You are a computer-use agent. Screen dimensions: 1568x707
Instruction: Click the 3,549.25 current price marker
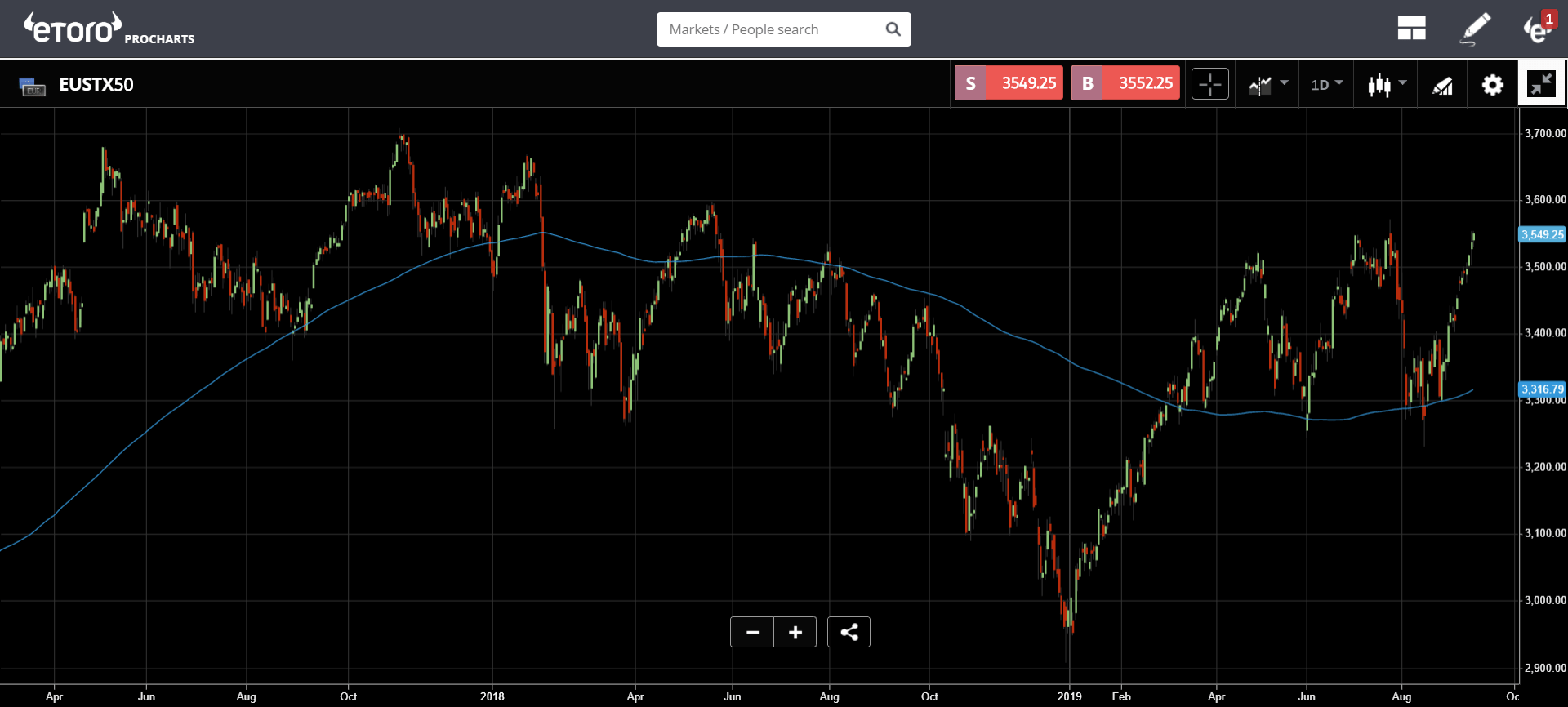1542,234
